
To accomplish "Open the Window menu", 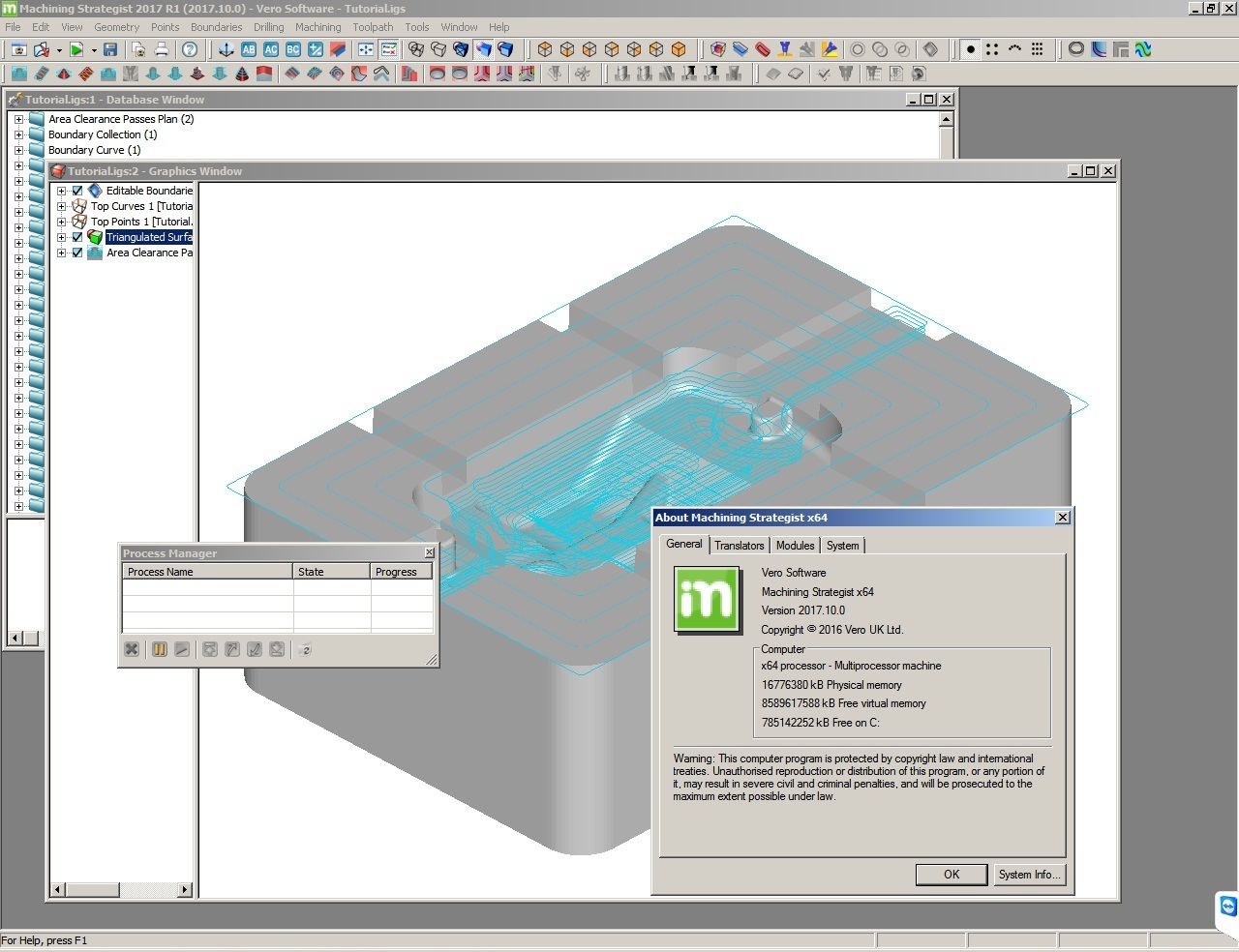I will (x=459, y=27).
